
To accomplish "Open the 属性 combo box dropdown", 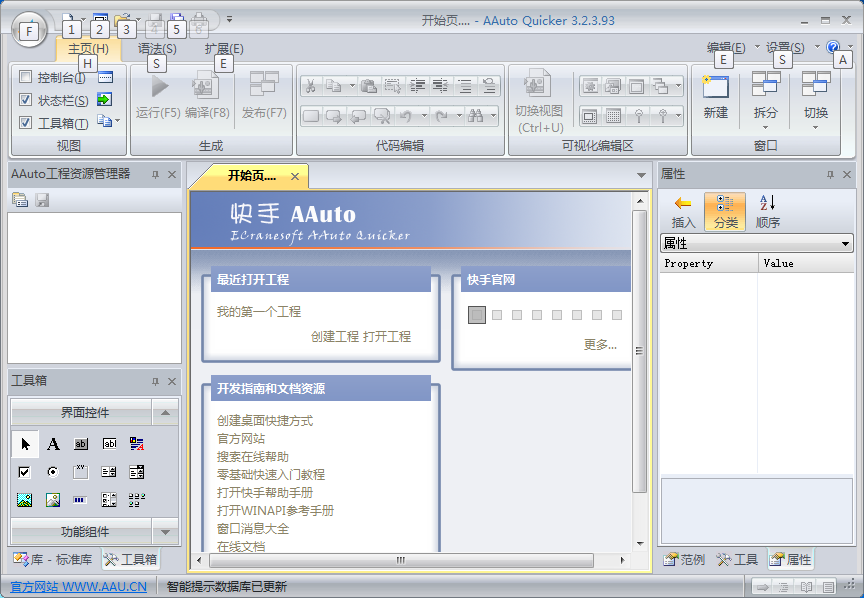I will (846, 244).
